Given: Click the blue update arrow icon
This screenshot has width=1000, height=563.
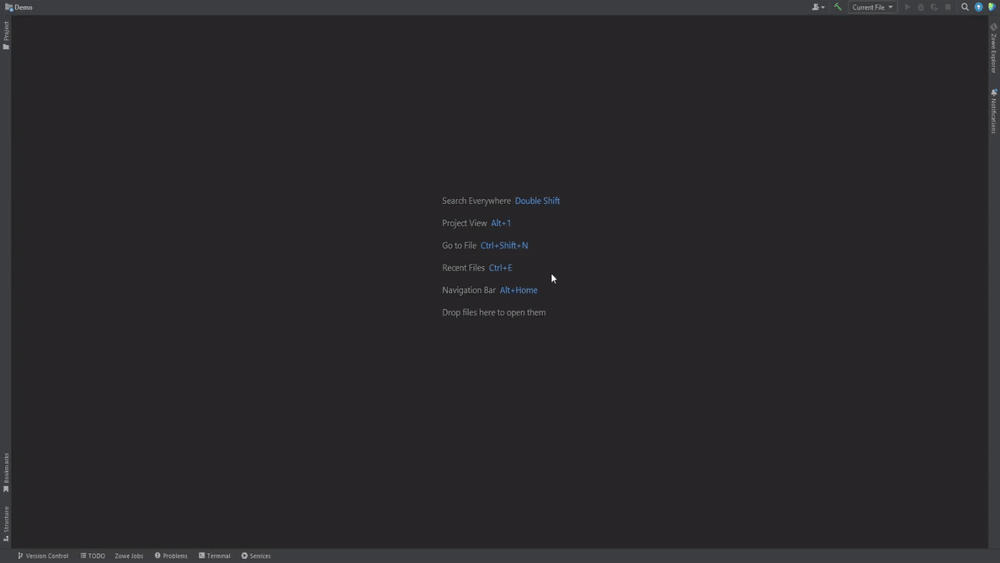Looking at the screenshot, I should [978, 7].
